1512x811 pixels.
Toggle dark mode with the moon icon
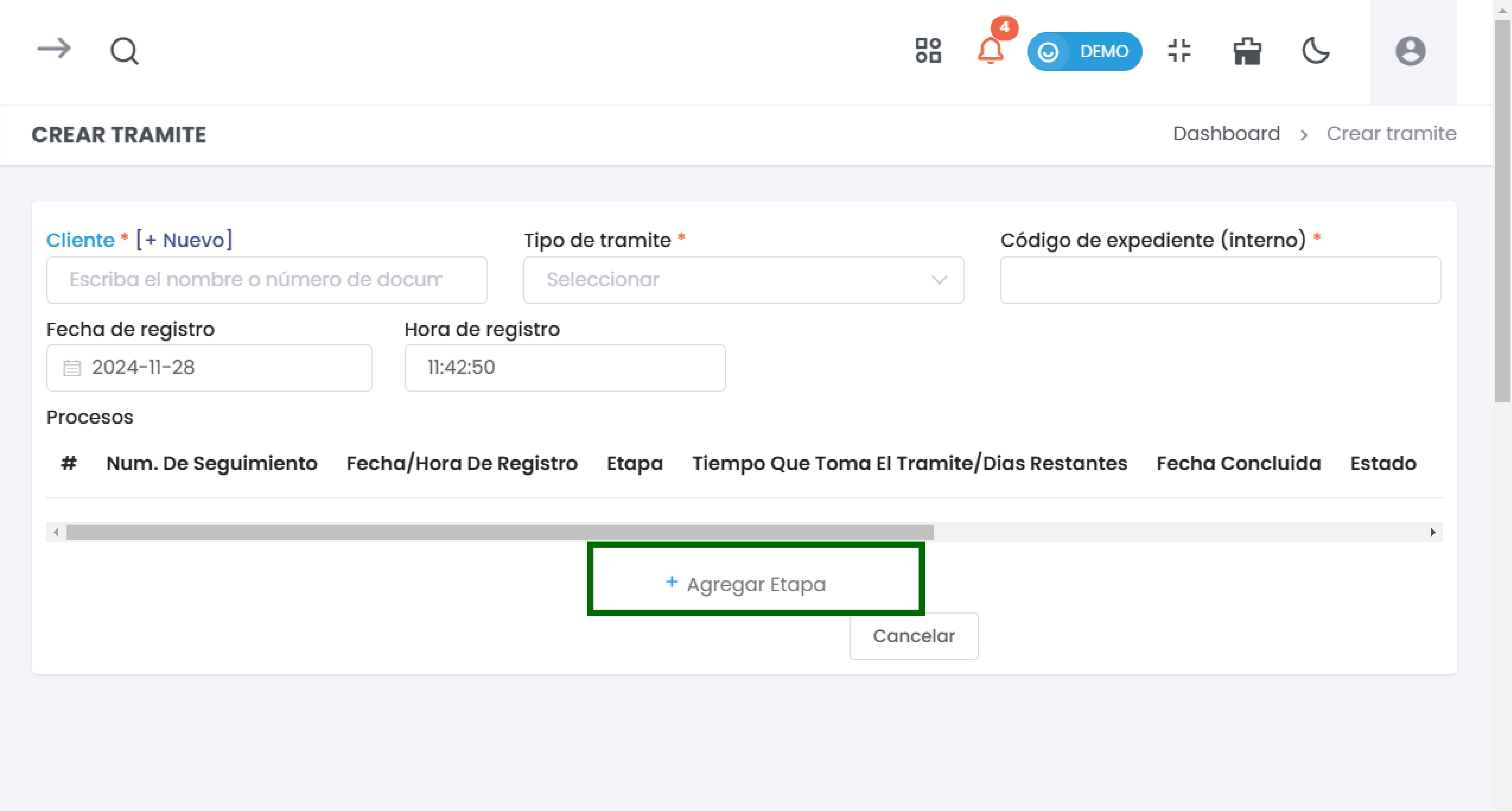pyautogui.click(x=1315, y=51)
